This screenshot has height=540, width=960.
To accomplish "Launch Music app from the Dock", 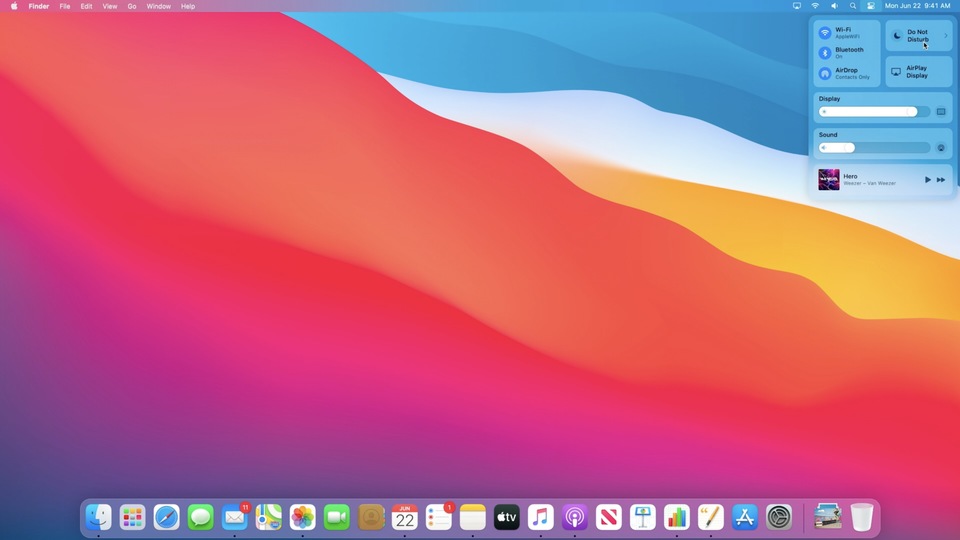I will pos(541,517).
